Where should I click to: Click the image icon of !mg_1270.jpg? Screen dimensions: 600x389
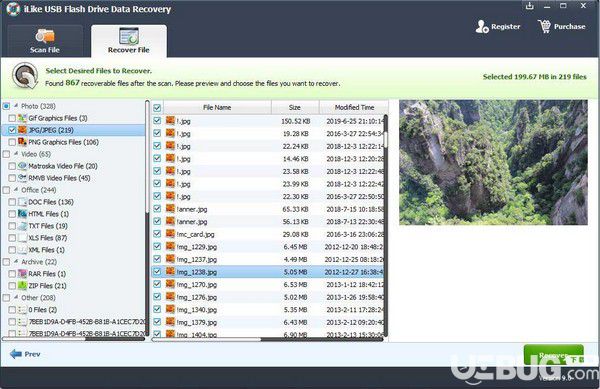(x=170, y=284)
